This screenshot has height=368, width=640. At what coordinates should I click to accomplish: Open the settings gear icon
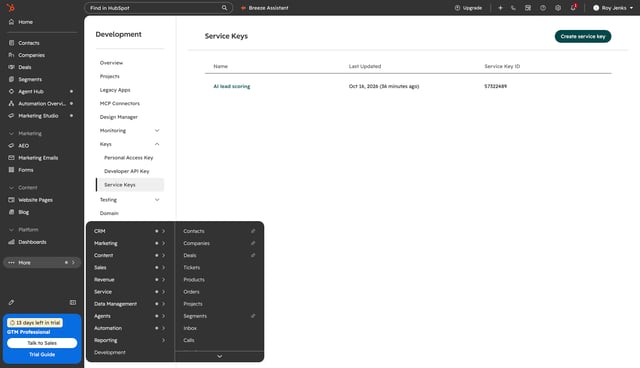tap(558, 8)
